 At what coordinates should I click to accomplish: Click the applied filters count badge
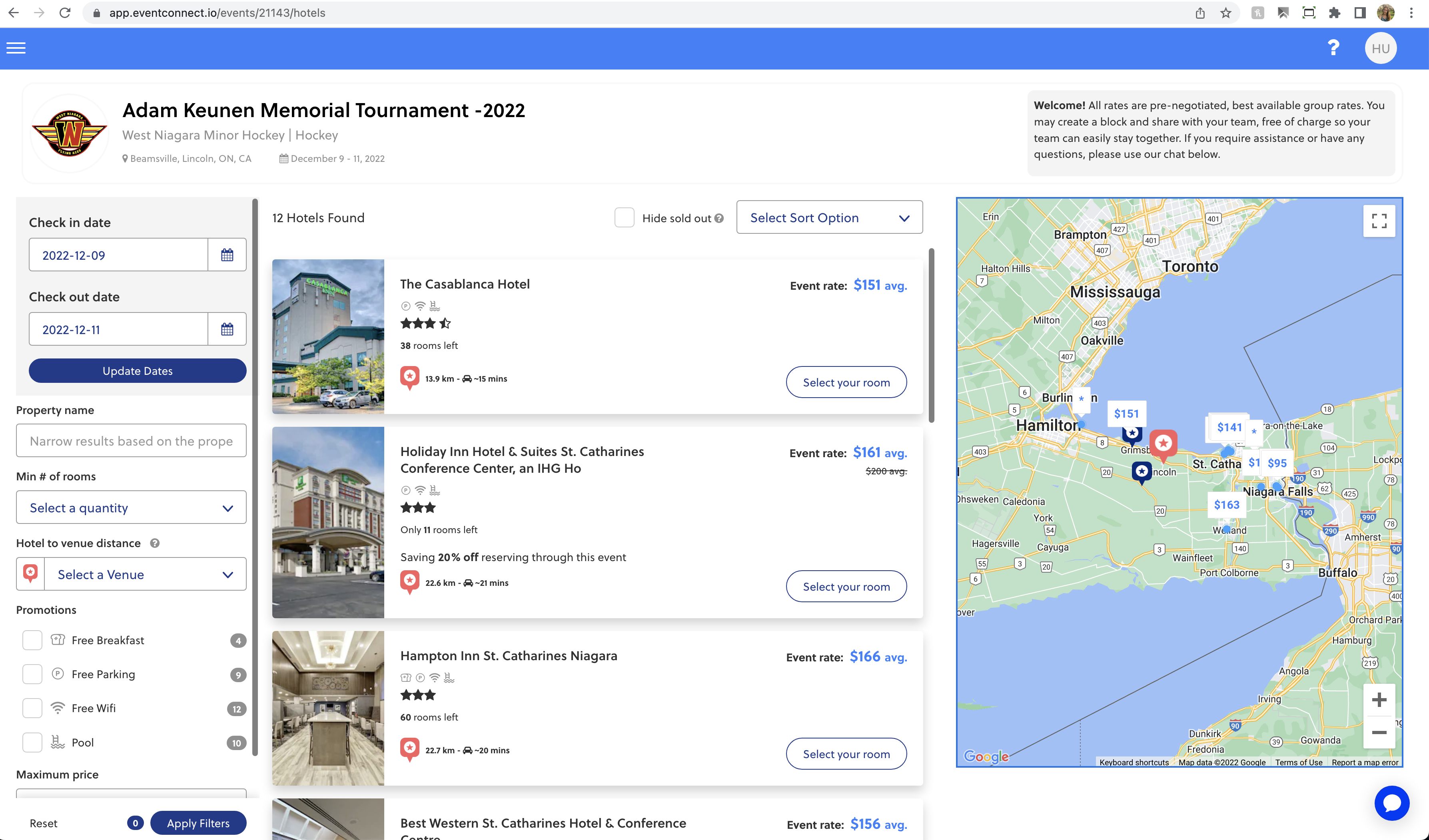point(135,823)
